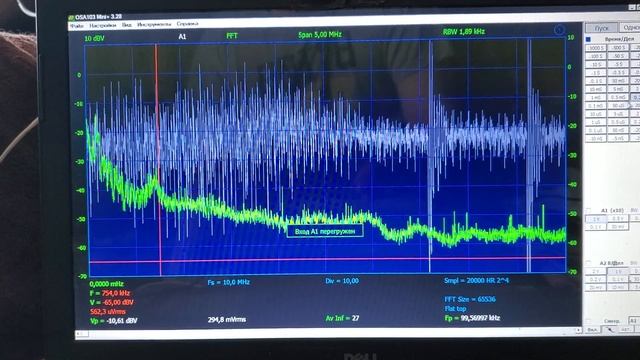This screenshot has width=640, height=360.
Task: Click the Fp = 99,56997 kHz readout
Action: pos(472,318)
